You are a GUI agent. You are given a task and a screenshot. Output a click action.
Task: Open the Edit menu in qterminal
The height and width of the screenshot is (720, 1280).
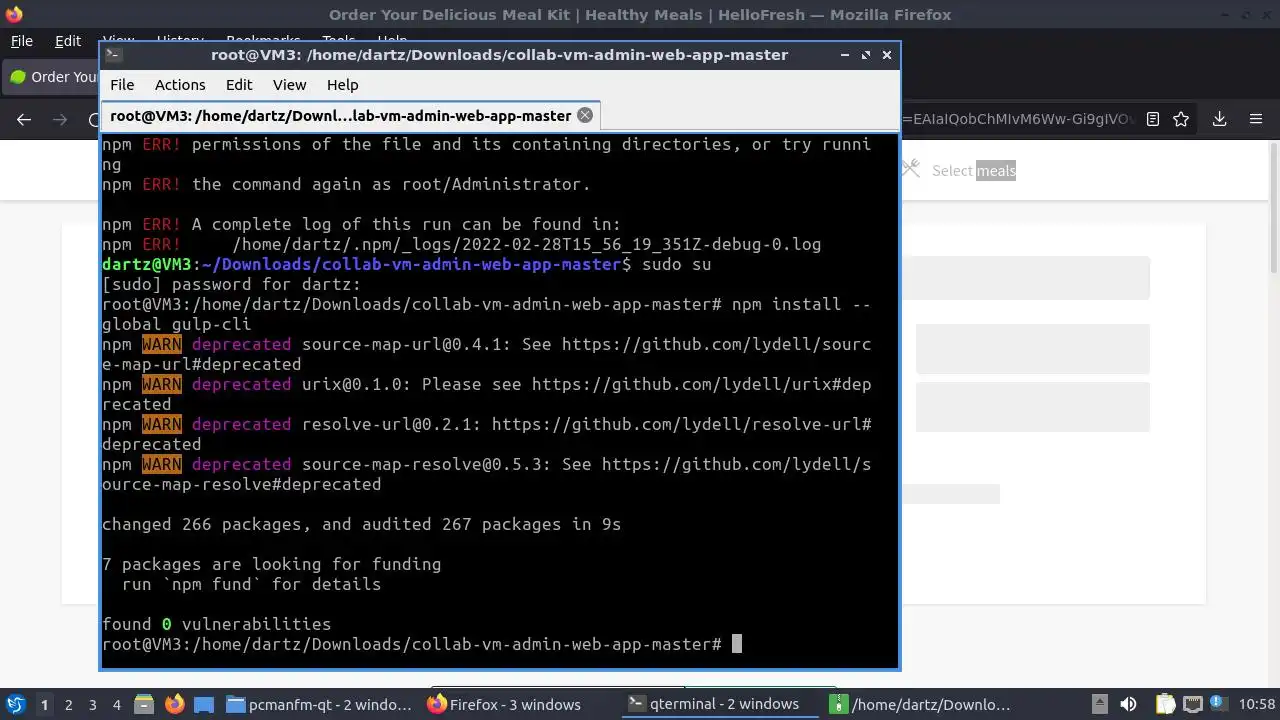coord(239,85)
